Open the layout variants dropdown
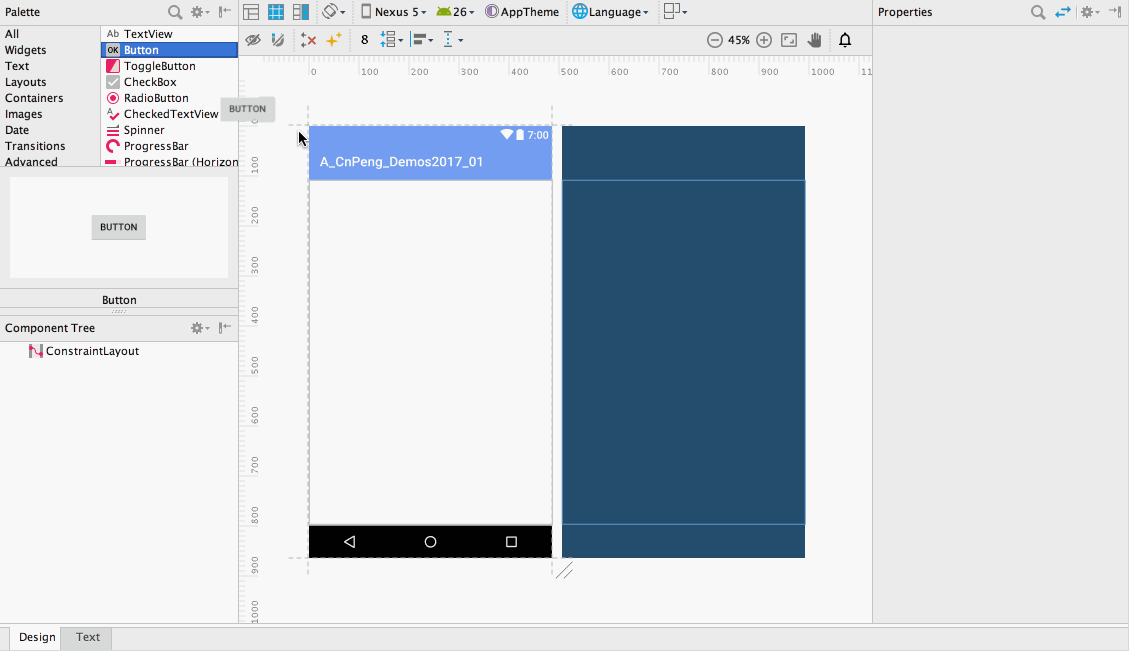 [675, 12]
